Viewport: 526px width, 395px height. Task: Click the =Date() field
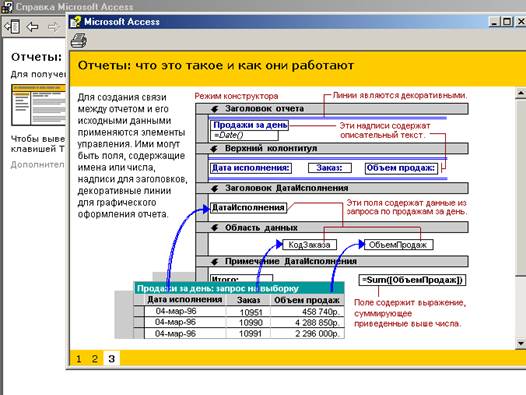pyautogui.click(x=245, y=135)
